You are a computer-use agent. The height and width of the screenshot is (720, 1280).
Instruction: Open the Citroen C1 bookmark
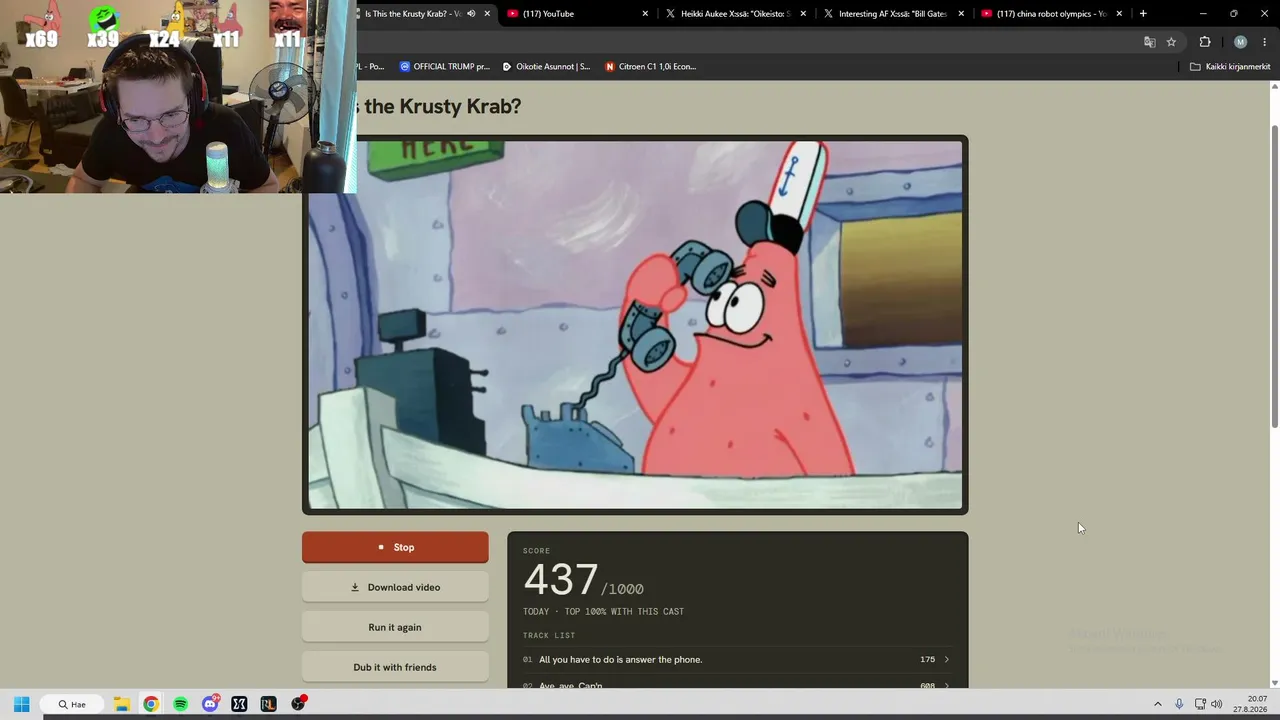[x=651, y=67]
